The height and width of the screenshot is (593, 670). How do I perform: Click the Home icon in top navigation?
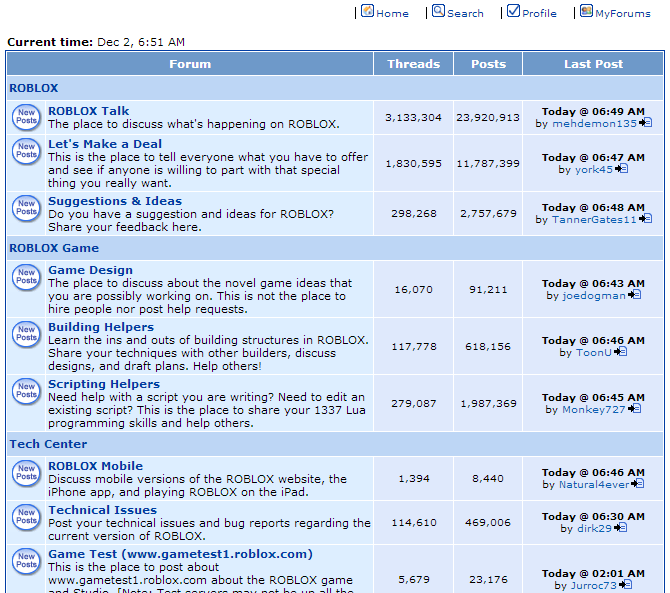[x=367, y=11]
